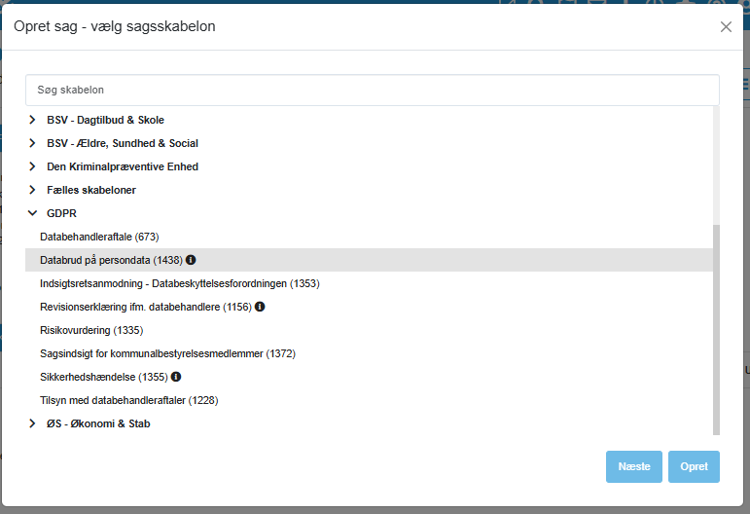750x514 pixels.
Task: Select Databehandleraftale (673) template
Action: [99, 237]
